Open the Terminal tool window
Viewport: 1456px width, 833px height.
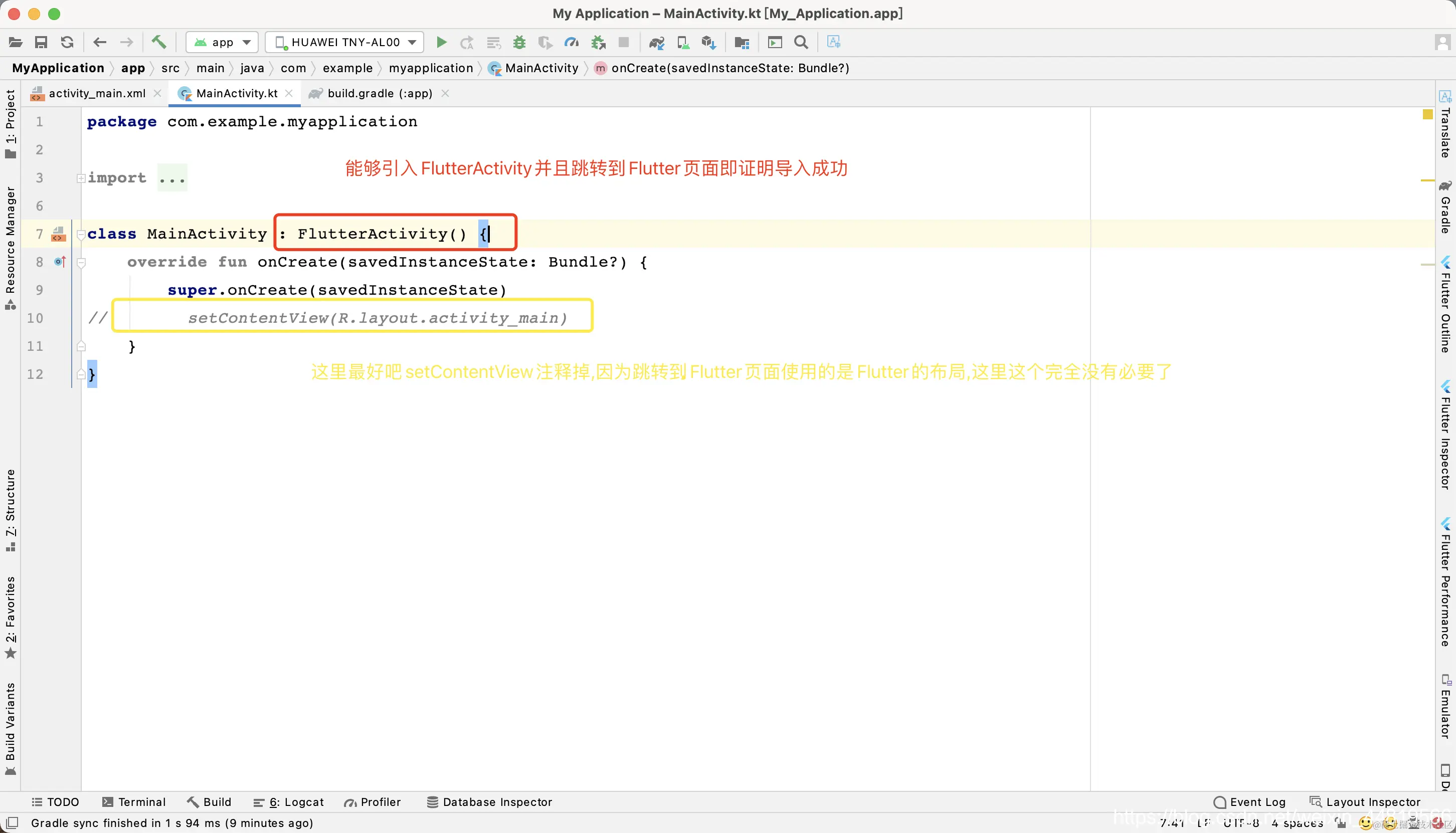click(x=134, y=802)
